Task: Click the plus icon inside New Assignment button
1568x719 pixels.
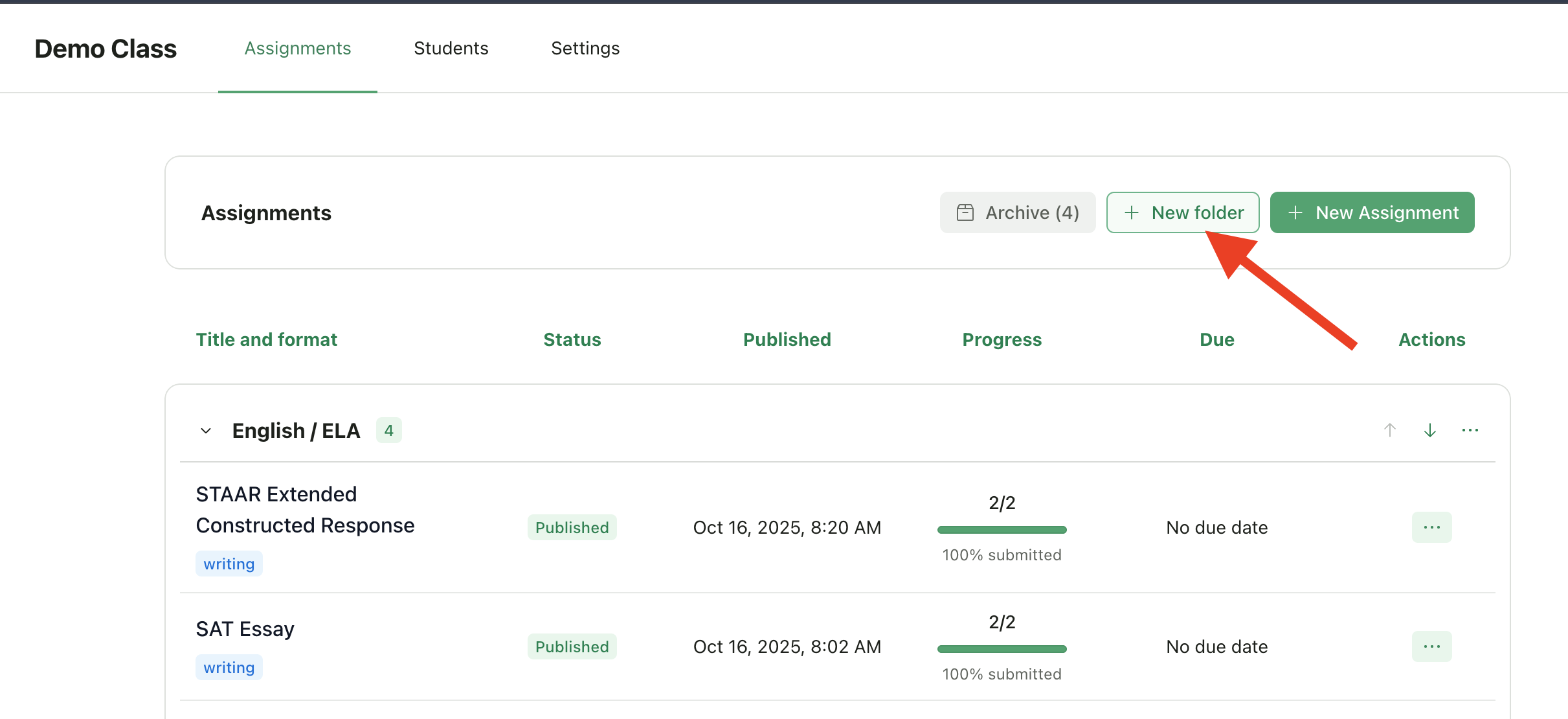Action: click(1295, 212)
